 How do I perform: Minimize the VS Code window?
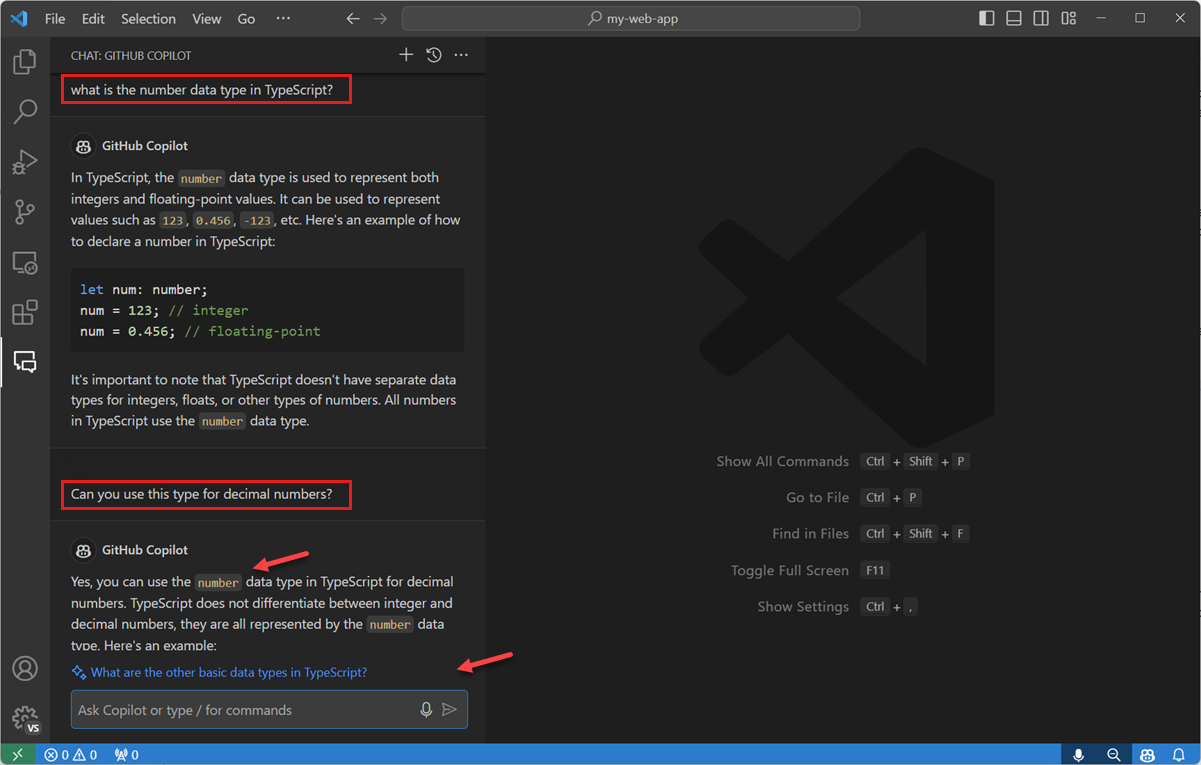coord(1100,18)
